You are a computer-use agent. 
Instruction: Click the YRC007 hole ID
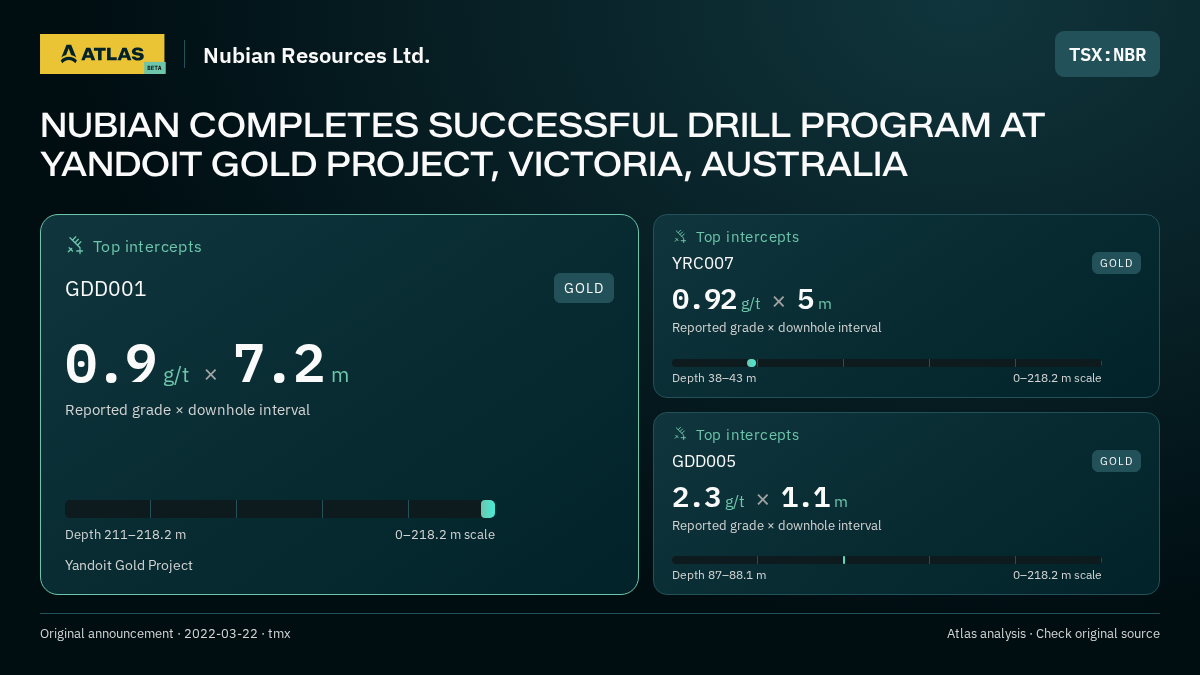[703, 263]
